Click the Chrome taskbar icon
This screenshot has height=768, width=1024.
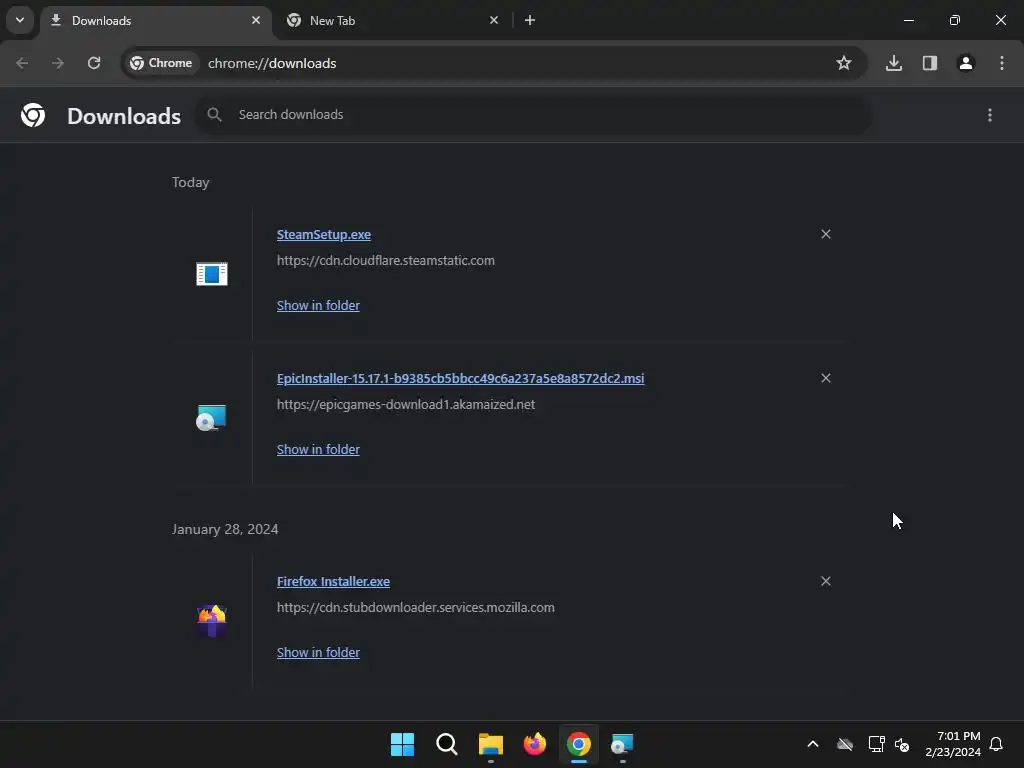[x=579, y=744]
